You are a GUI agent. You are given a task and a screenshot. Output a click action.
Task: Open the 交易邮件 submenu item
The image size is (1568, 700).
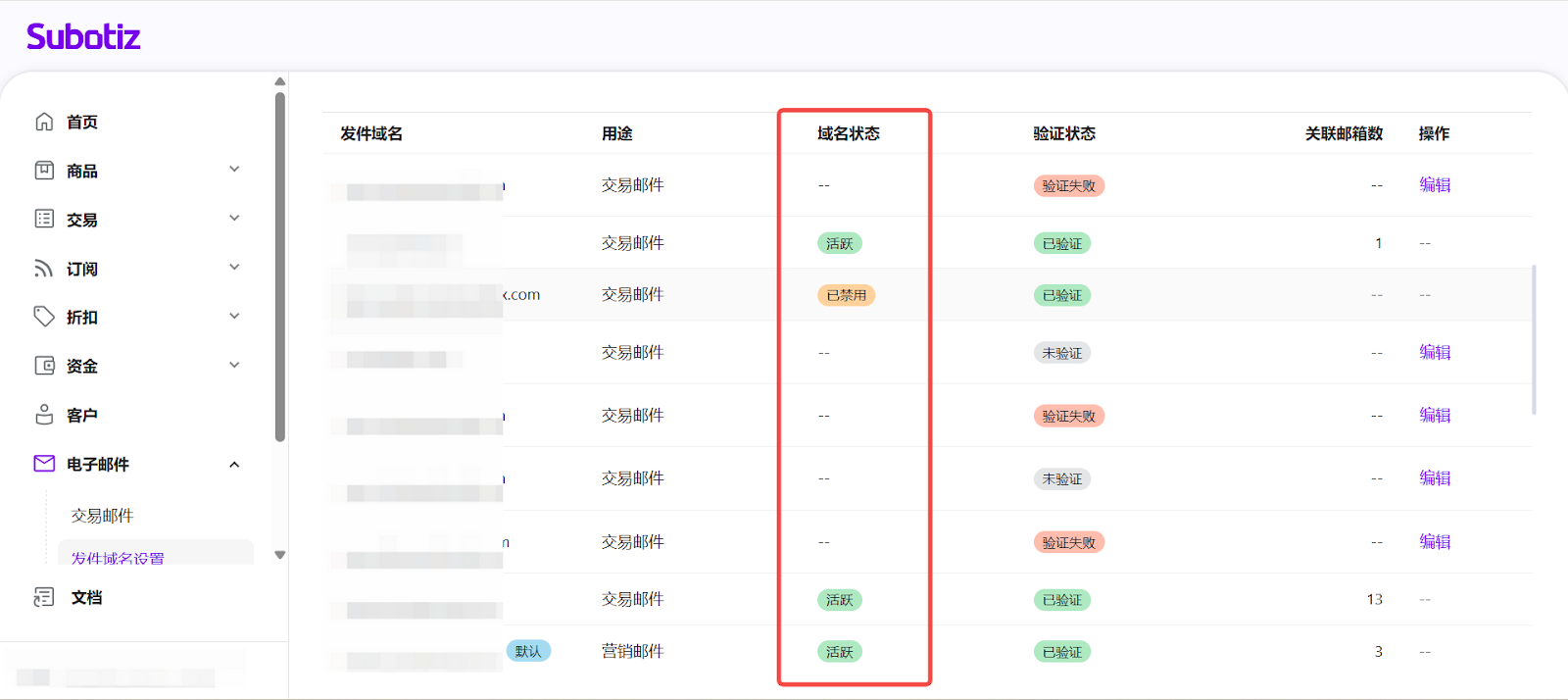pyautogui.click(x=102, y=516)
